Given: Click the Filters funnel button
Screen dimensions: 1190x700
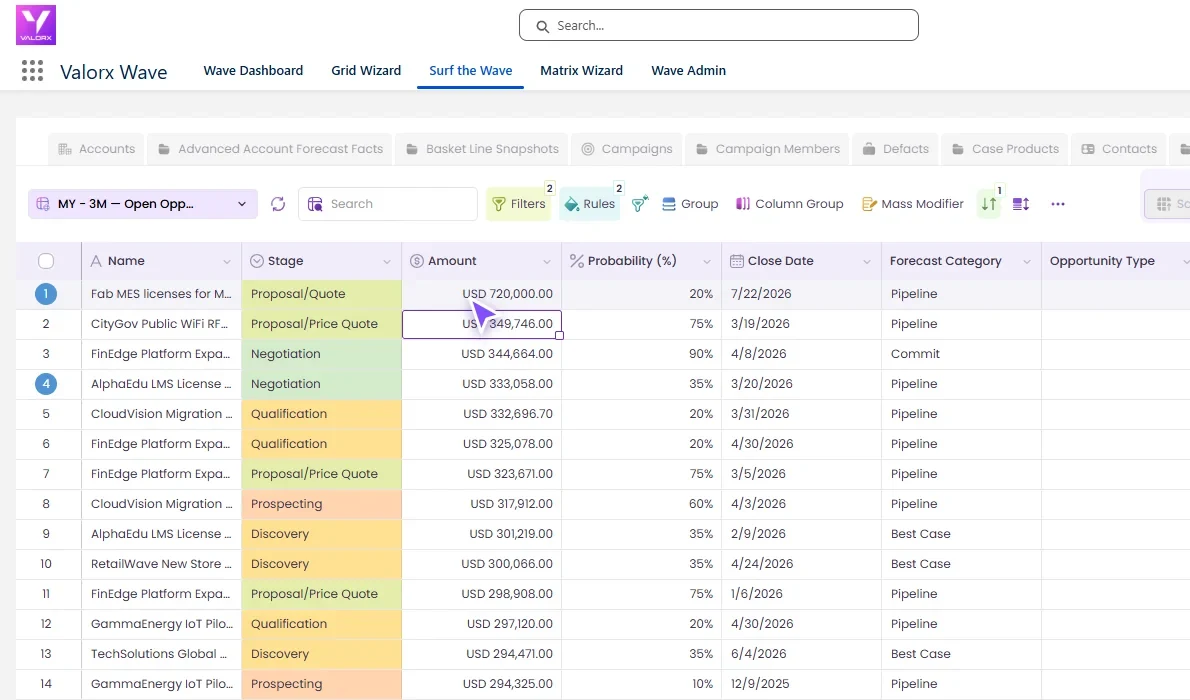Looking at the screenshot, I should (x=519, y=203).
